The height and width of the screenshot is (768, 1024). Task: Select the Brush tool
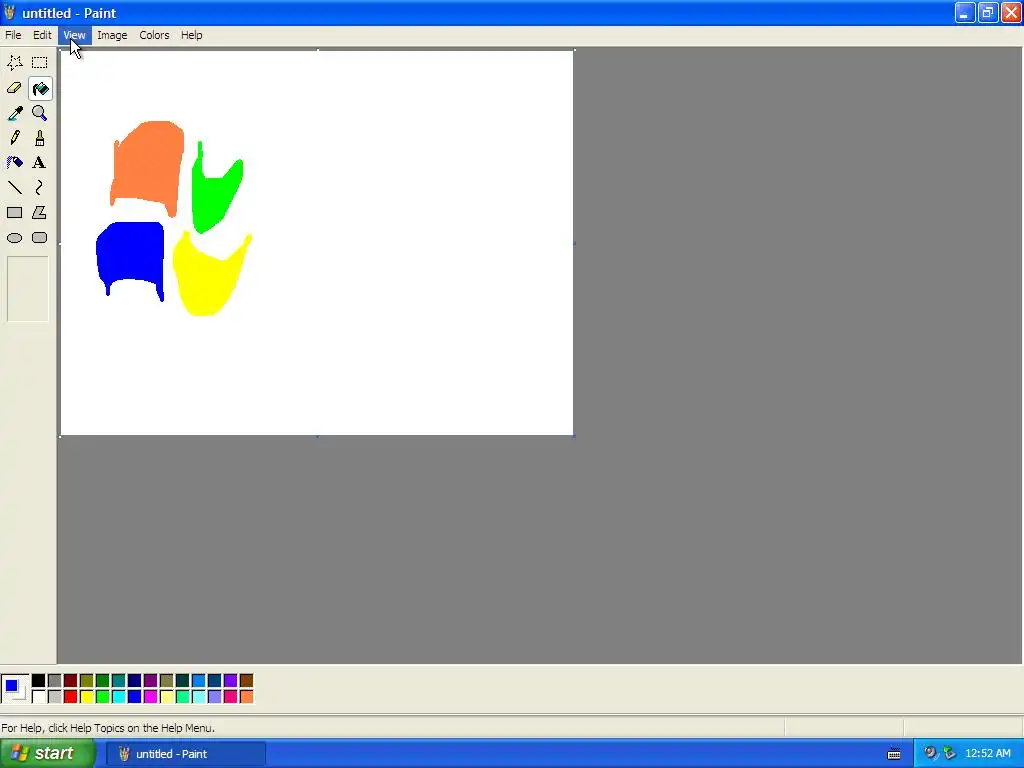point(40,138)
